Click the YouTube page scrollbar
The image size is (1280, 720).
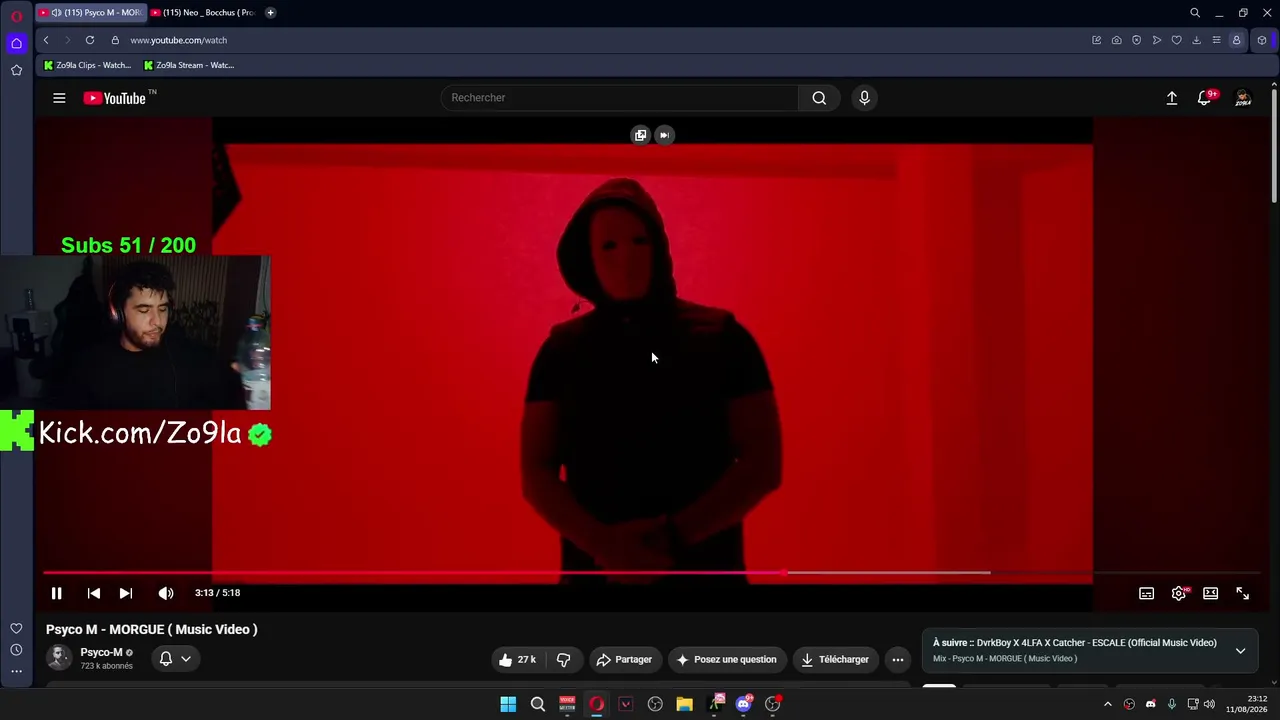tap(1274, 145)
